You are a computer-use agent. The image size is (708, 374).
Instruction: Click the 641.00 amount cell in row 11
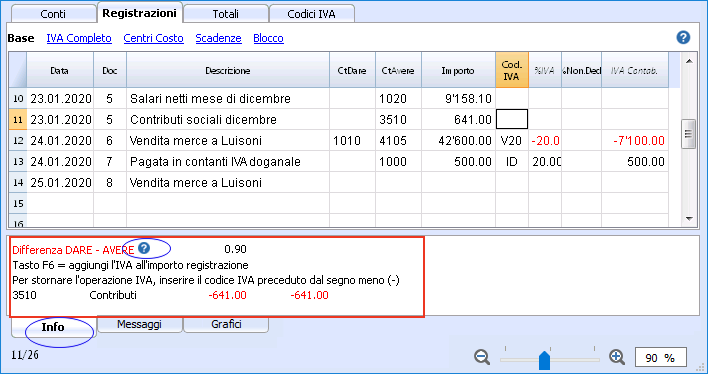[x=458, y=120]
